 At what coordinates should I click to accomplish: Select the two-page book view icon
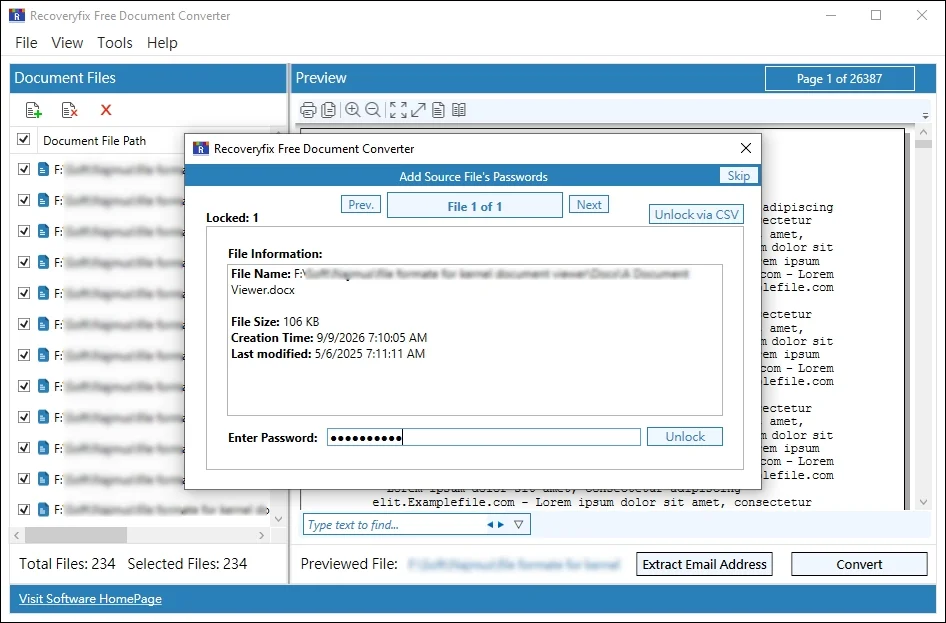[459, 110]
